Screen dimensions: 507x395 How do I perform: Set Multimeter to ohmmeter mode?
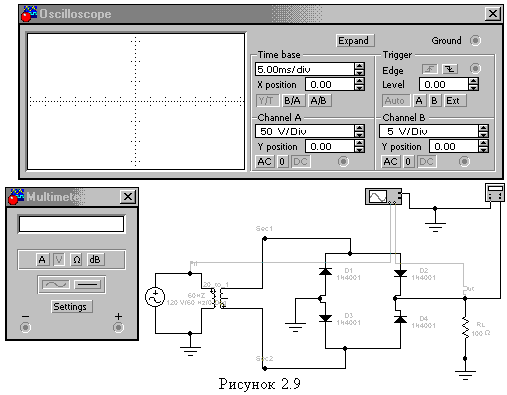[x=77, y=260]
